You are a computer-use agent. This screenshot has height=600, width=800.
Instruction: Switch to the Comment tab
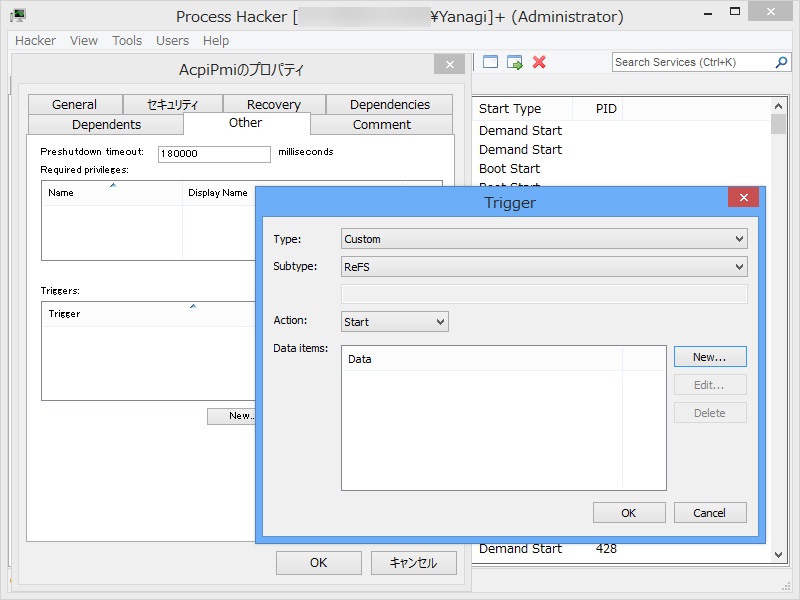click(382, 124)
